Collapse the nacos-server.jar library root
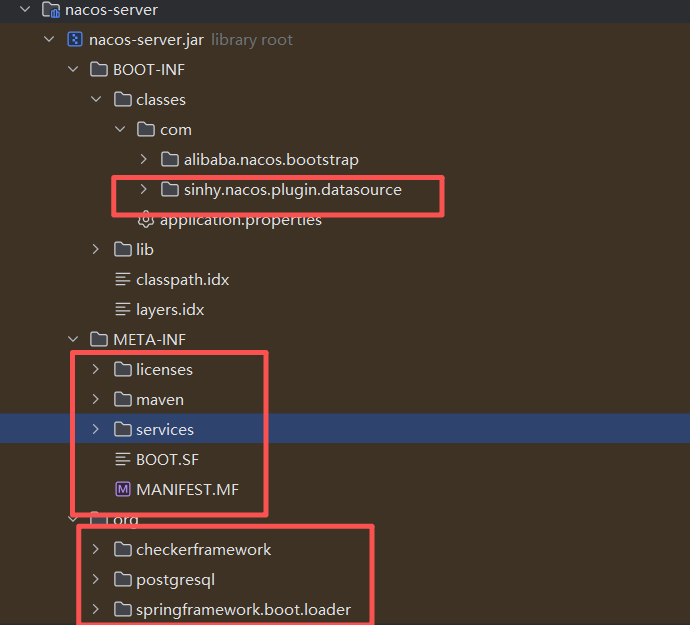Viewport: 690px width, 625px height. click(x=49, y=39)
